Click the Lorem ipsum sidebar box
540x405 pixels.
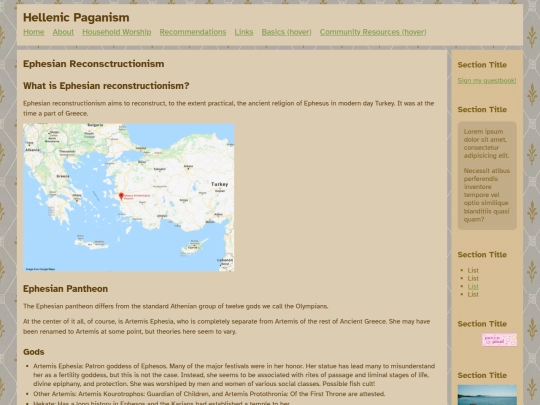pyautogui.click(x=487, y=176)
